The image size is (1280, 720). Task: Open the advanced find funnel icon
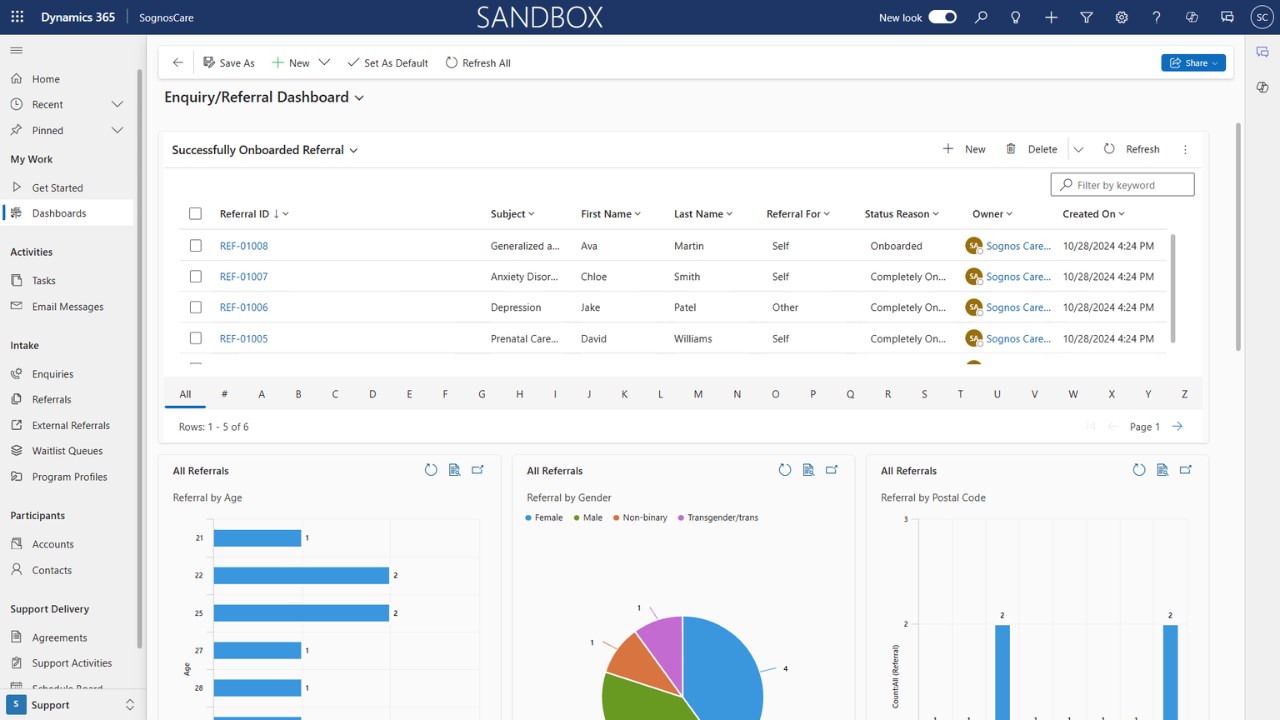click(x=1086, y=17)
